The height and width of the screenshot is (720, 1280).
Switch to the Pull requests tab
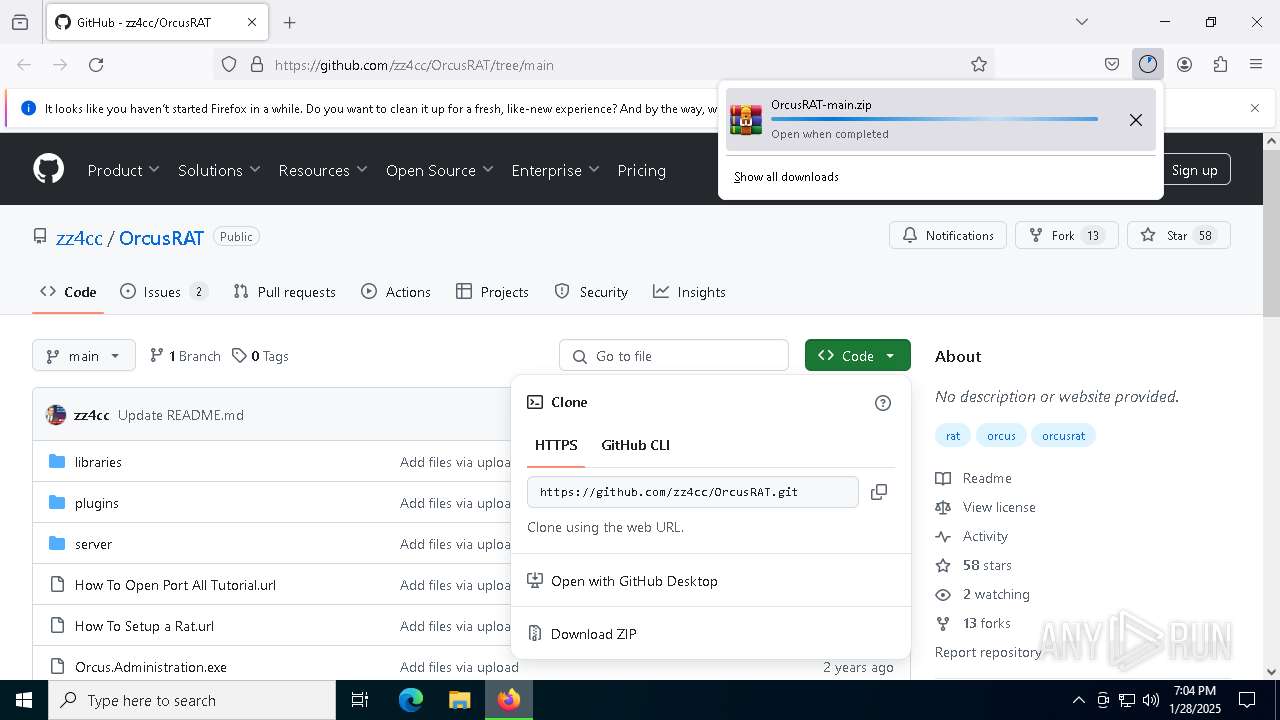(285, 292)
